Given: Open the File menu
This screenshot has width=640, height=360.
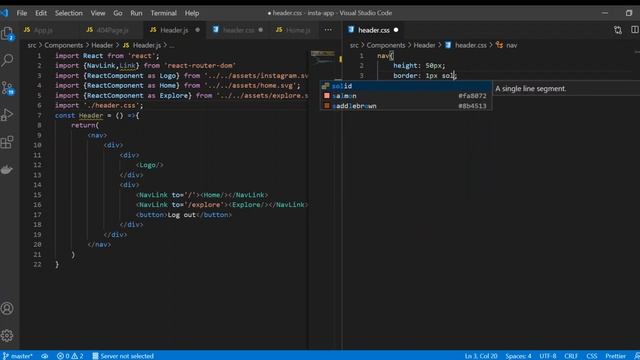Looking at the screenshot, I should 22,13.
